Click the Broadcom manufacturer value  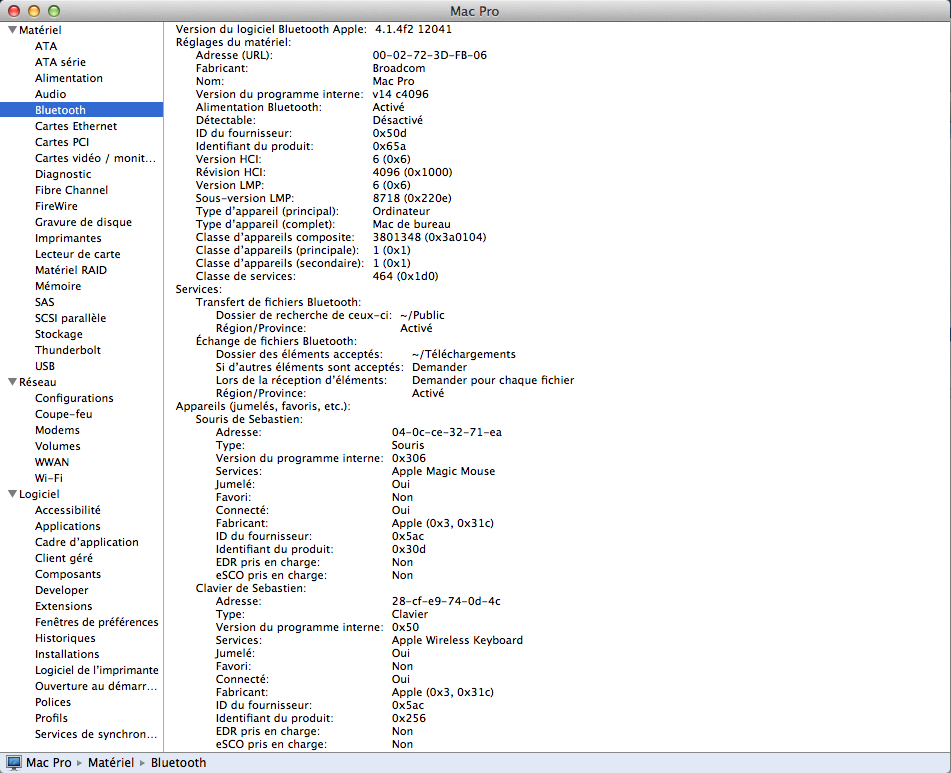point(398,68)
